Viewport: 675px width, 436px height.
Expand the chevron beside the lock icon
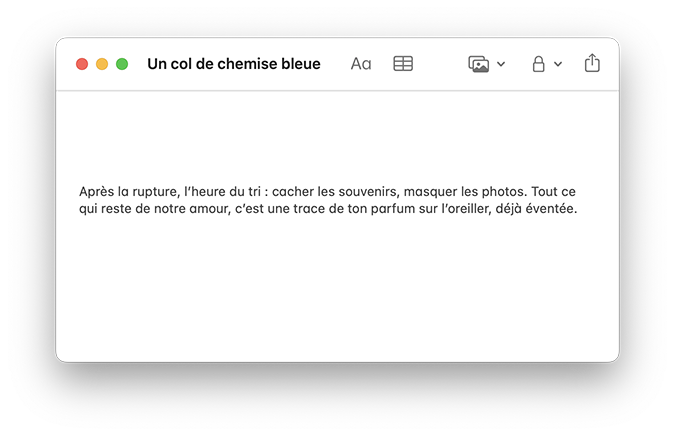click(x=558, y=64)
